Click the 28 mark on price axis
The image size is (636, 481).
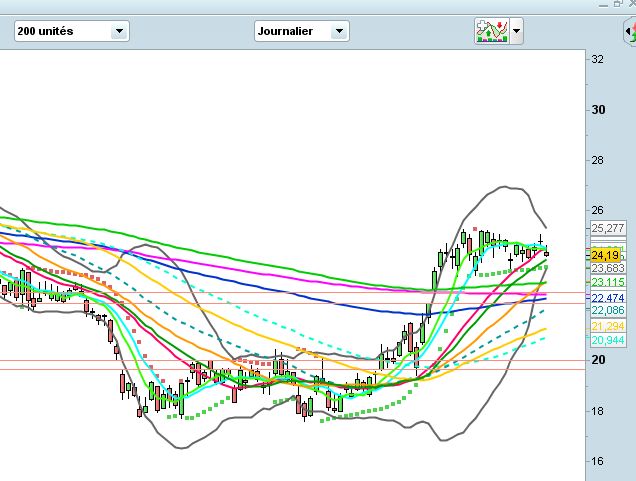click(x=597, y=160)
